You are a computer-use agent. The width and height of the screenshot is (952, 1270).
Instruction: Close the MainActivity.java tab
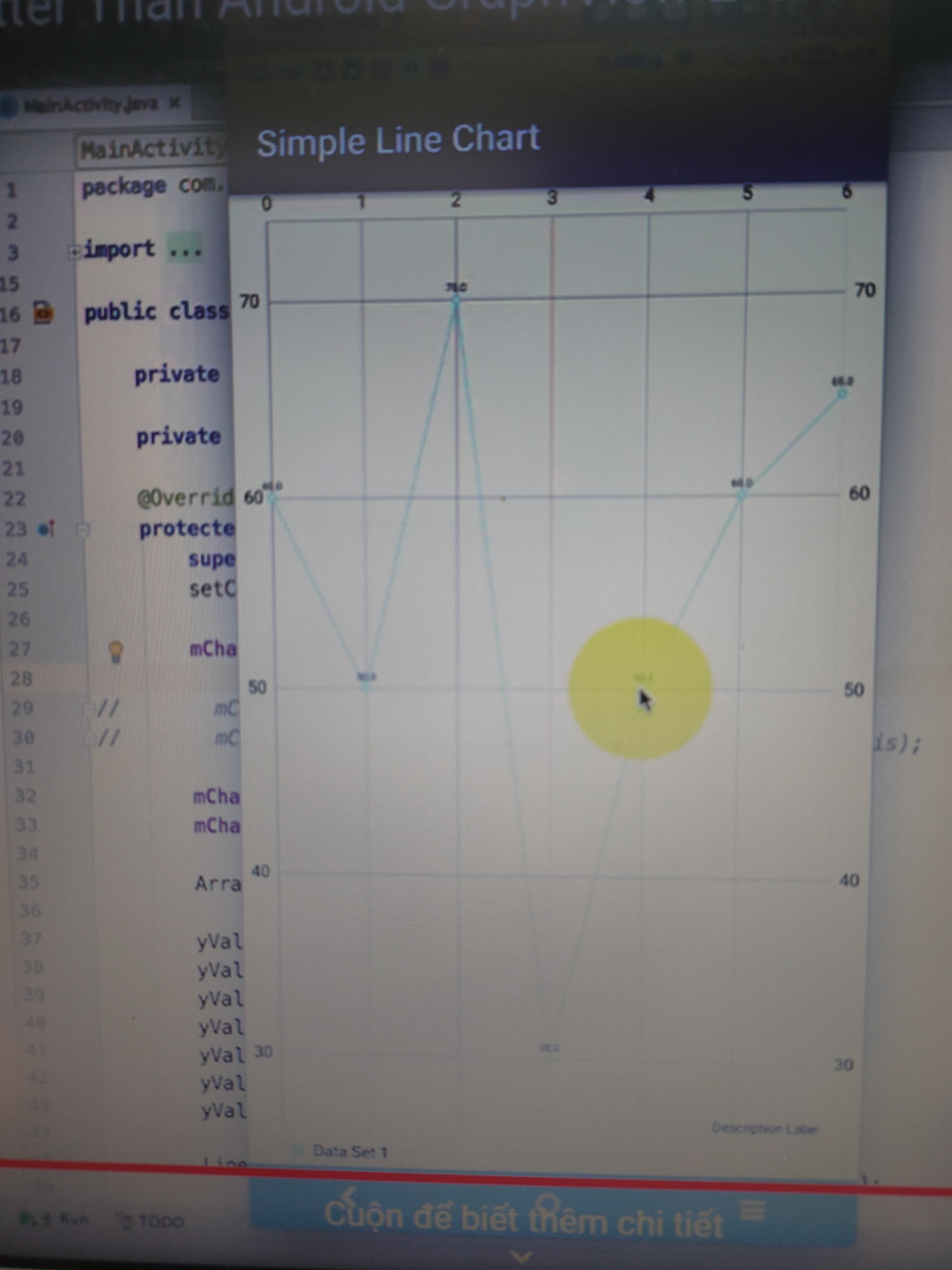(x=175, y=103)
